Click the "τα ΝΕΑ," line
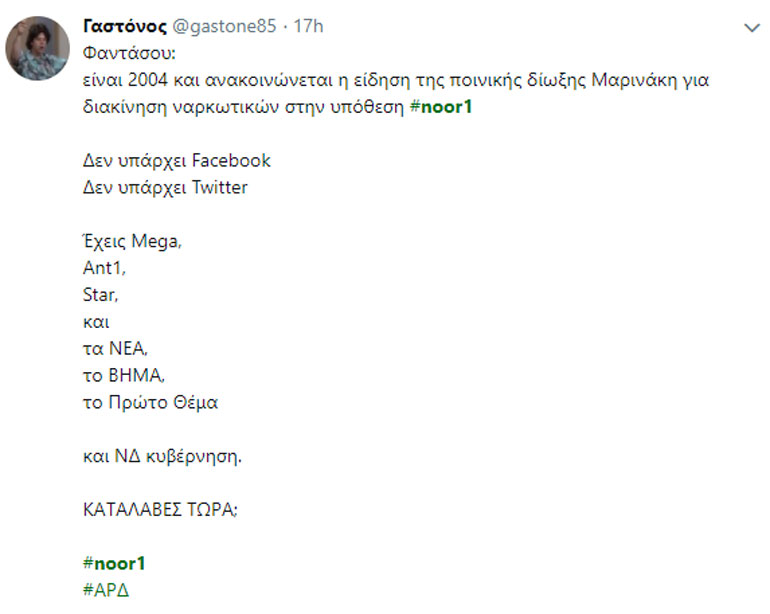The height and width of the screenshot is (614, 770). [115, 348]
